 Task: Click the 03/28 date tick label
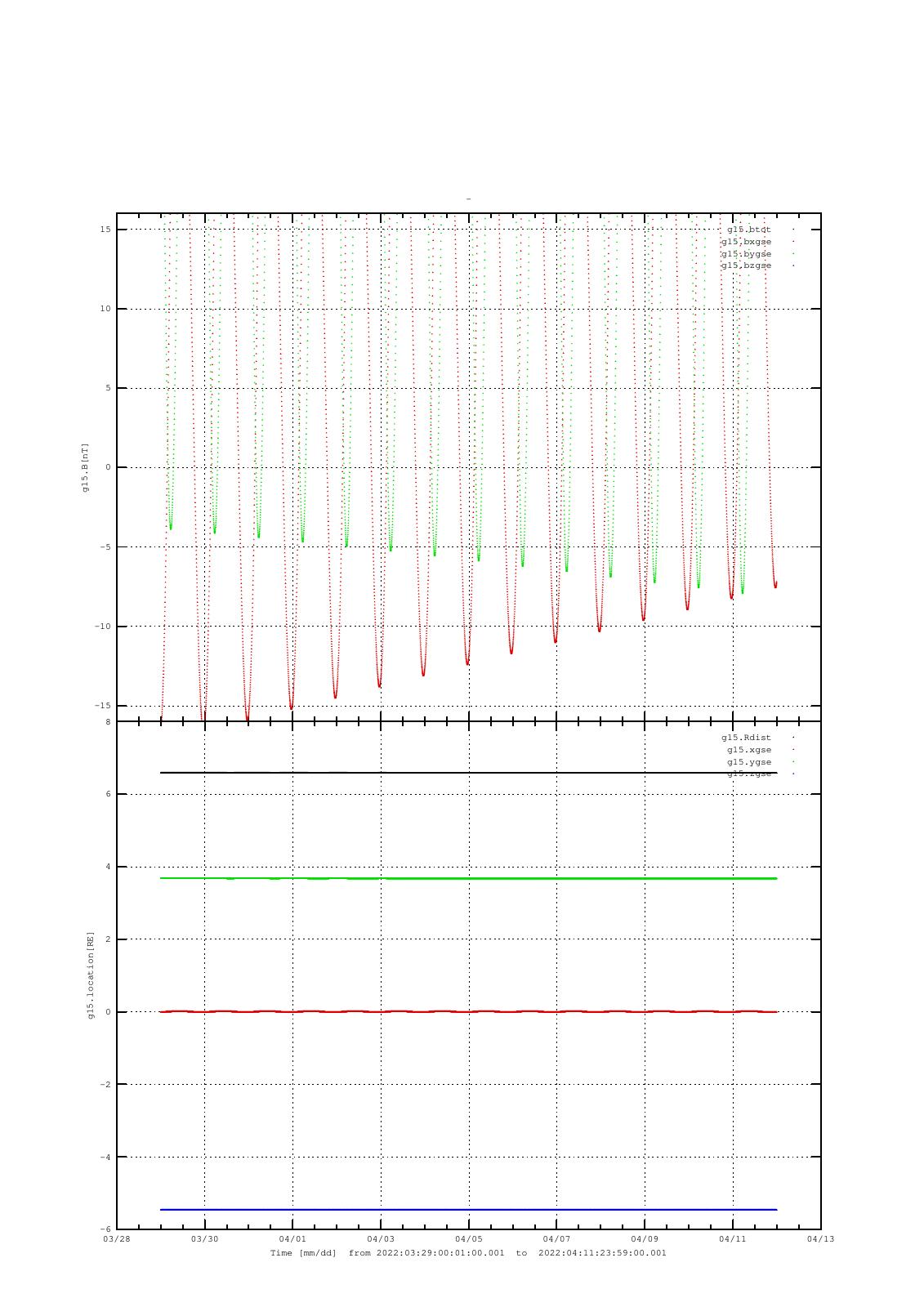point(117,1239)
